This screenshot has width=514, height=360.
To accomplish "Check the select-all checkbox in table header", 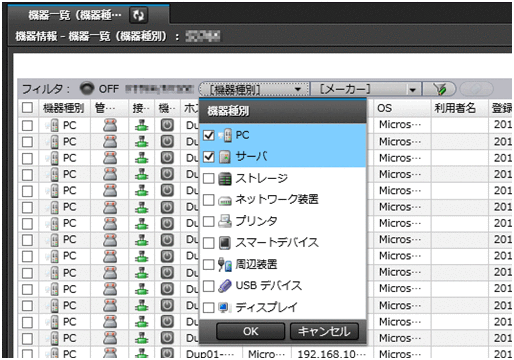I will click(27, 108).
